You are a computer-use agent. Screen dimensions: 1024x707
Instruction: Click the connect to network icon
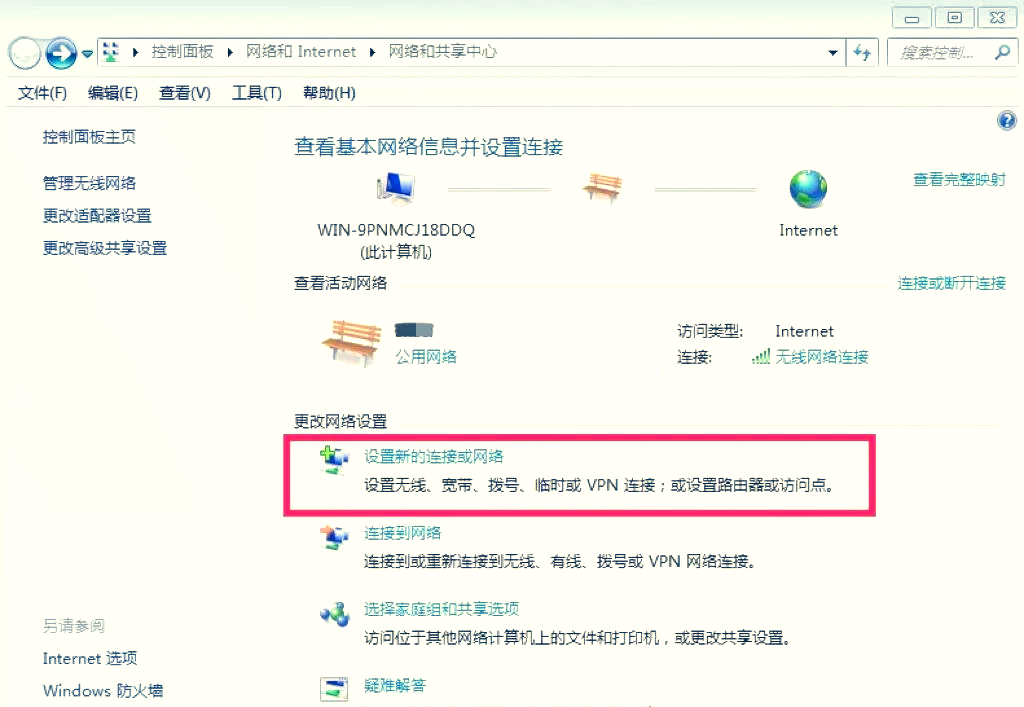pyautogui.click(x=334, y=537)
